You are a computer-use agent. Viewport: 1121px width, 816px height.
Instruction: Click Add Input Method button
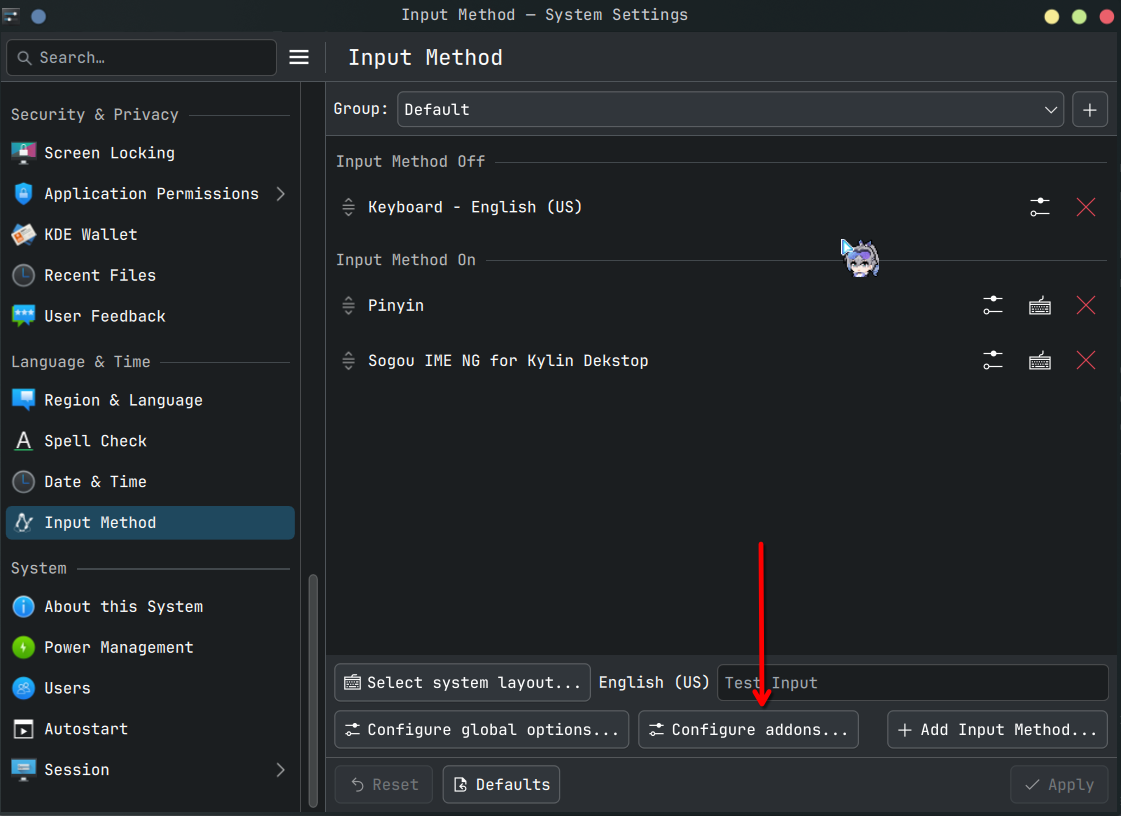[997, 730]
